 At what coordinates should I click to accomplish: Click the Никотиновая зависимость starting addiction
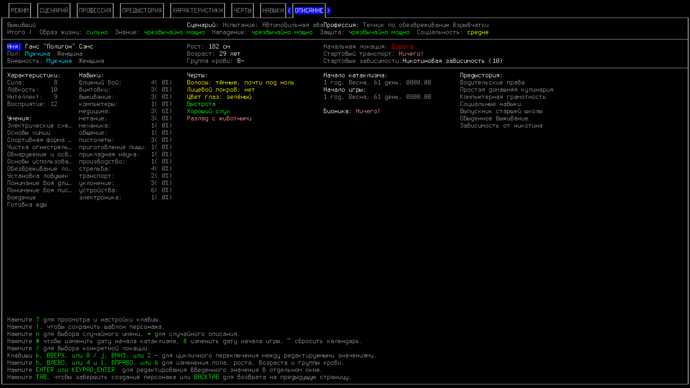452,61
